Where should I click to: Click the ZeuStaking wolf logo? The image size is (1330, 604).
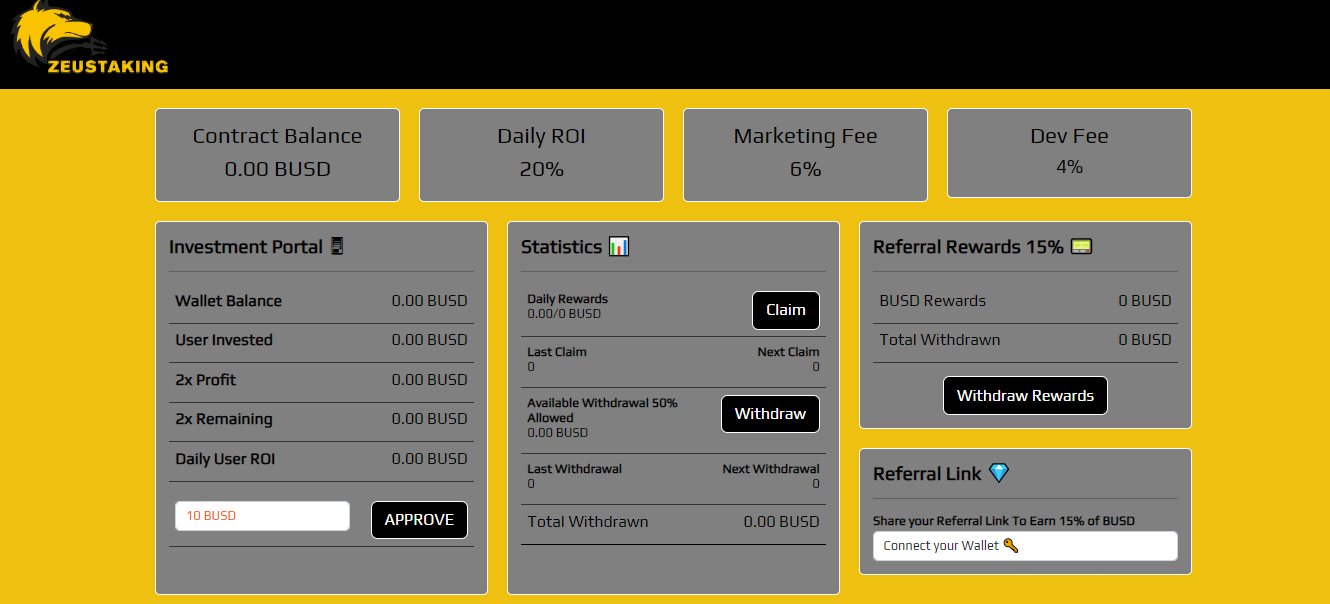89,38
